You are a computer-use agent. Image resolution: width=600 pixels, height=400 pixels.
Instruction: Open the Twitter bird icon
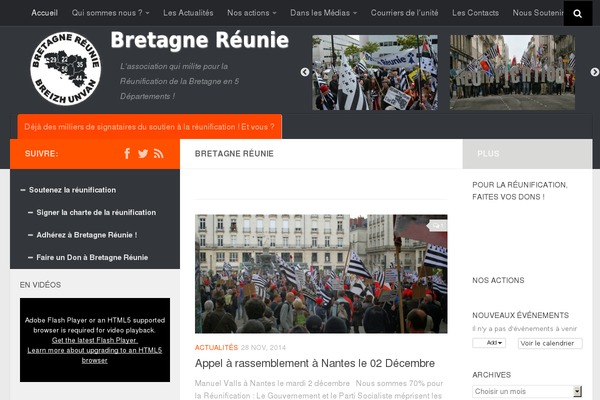point(143,154)
